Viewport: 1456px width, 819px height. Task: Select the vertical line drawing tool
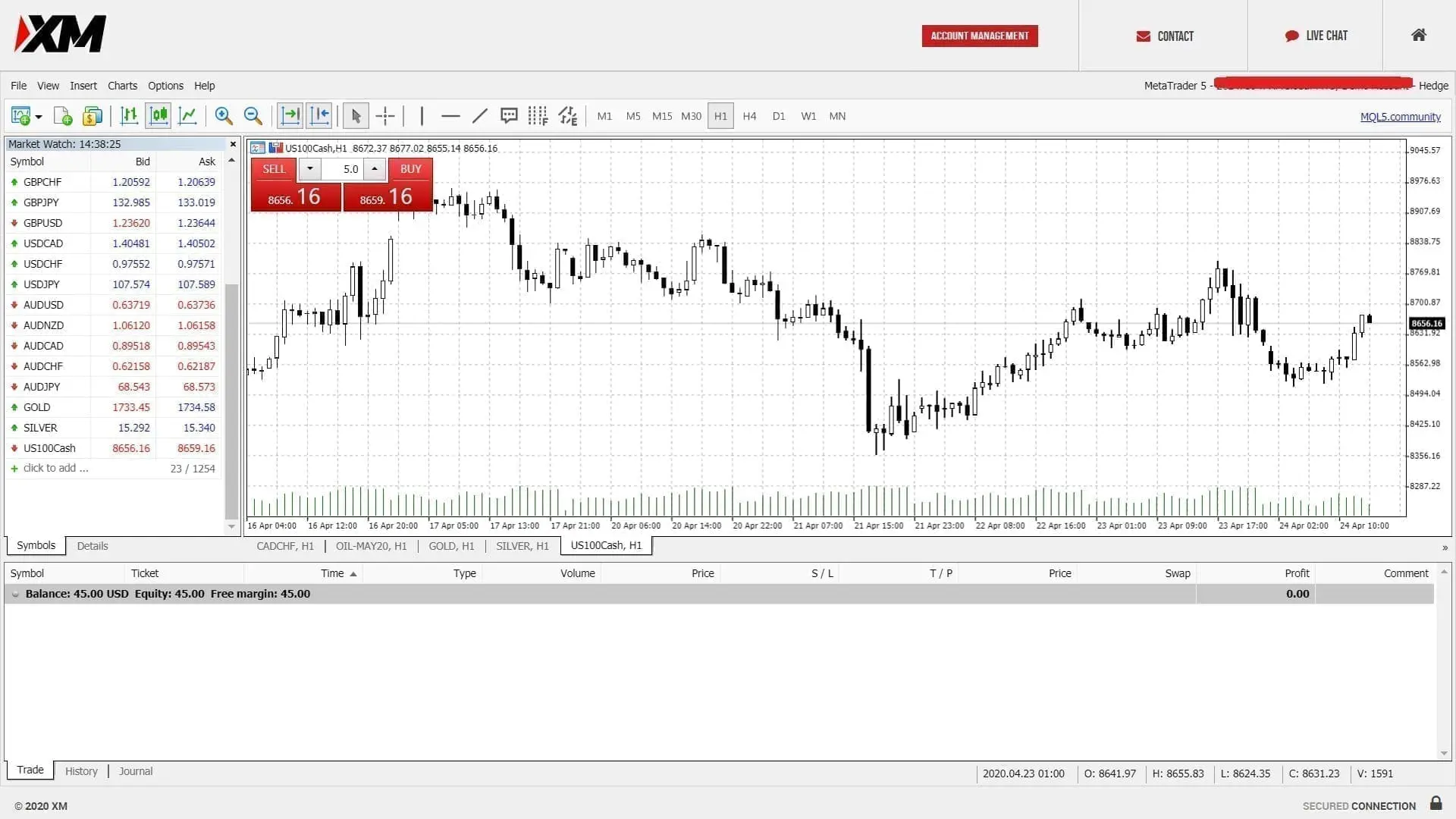point(422,116)
